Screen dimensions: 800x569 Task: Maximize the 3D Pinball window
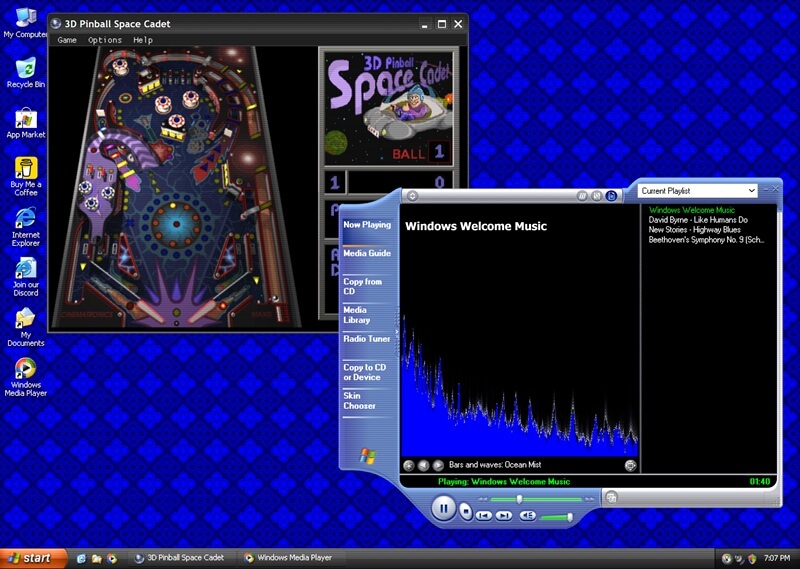[x=442, y=24]
